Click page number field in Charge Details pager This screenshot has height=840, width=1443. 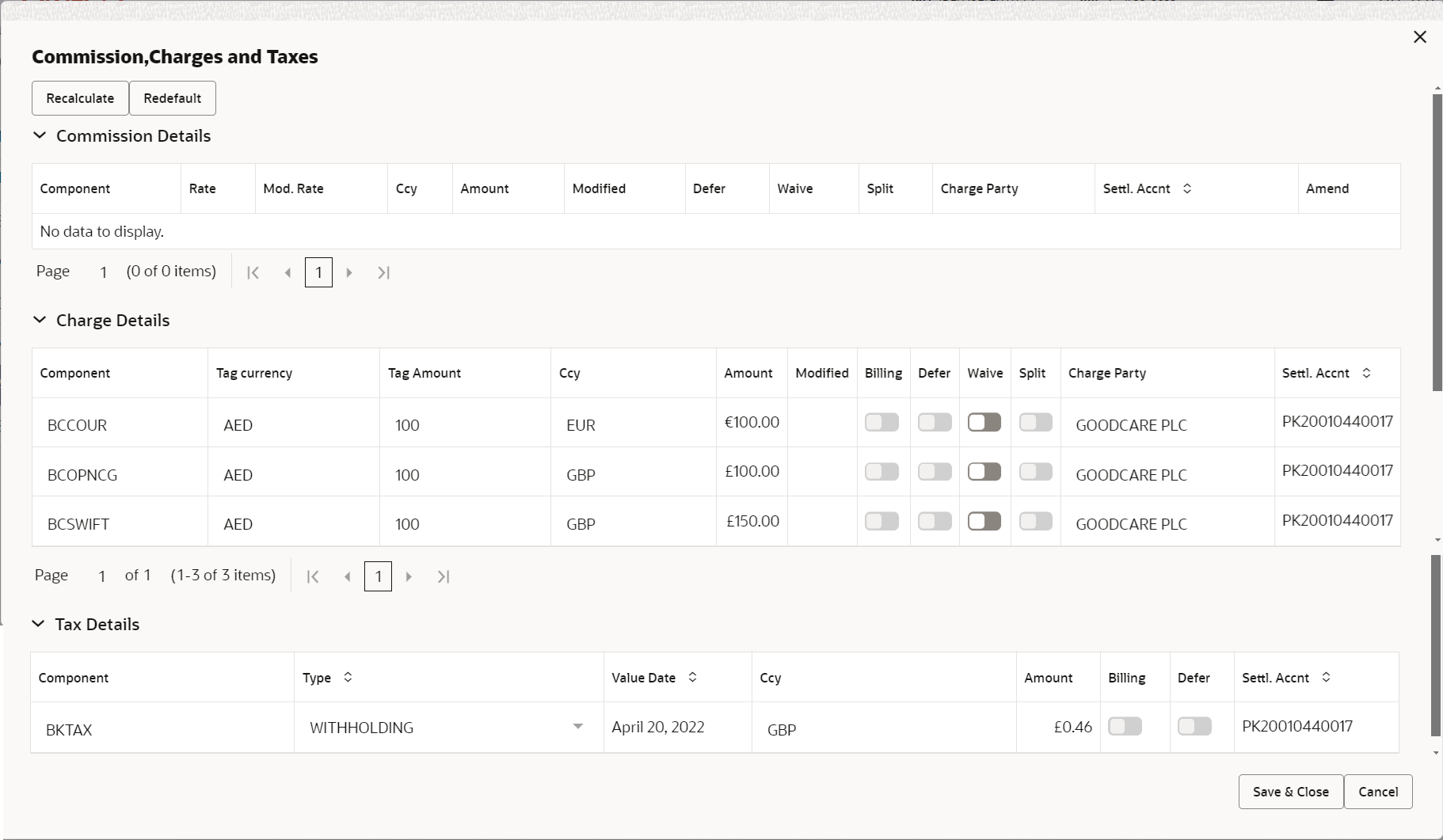pos(378,576)
